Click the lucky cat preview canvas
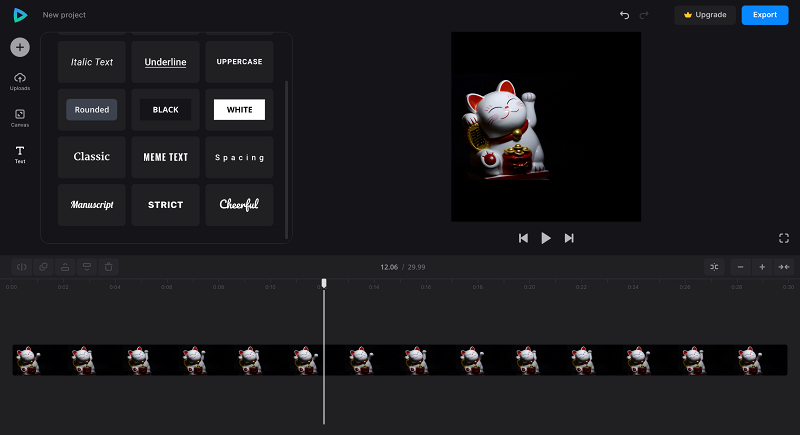 click(x=546, y=126)
